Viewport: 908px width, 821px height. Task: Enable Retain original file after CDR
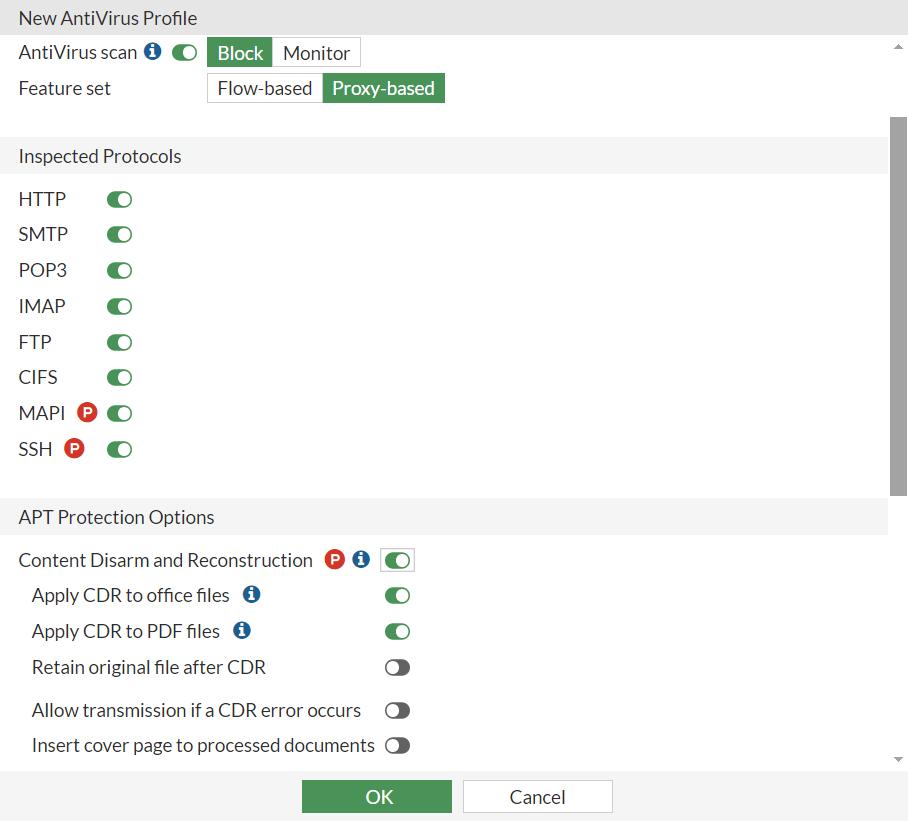coord(398,667)
